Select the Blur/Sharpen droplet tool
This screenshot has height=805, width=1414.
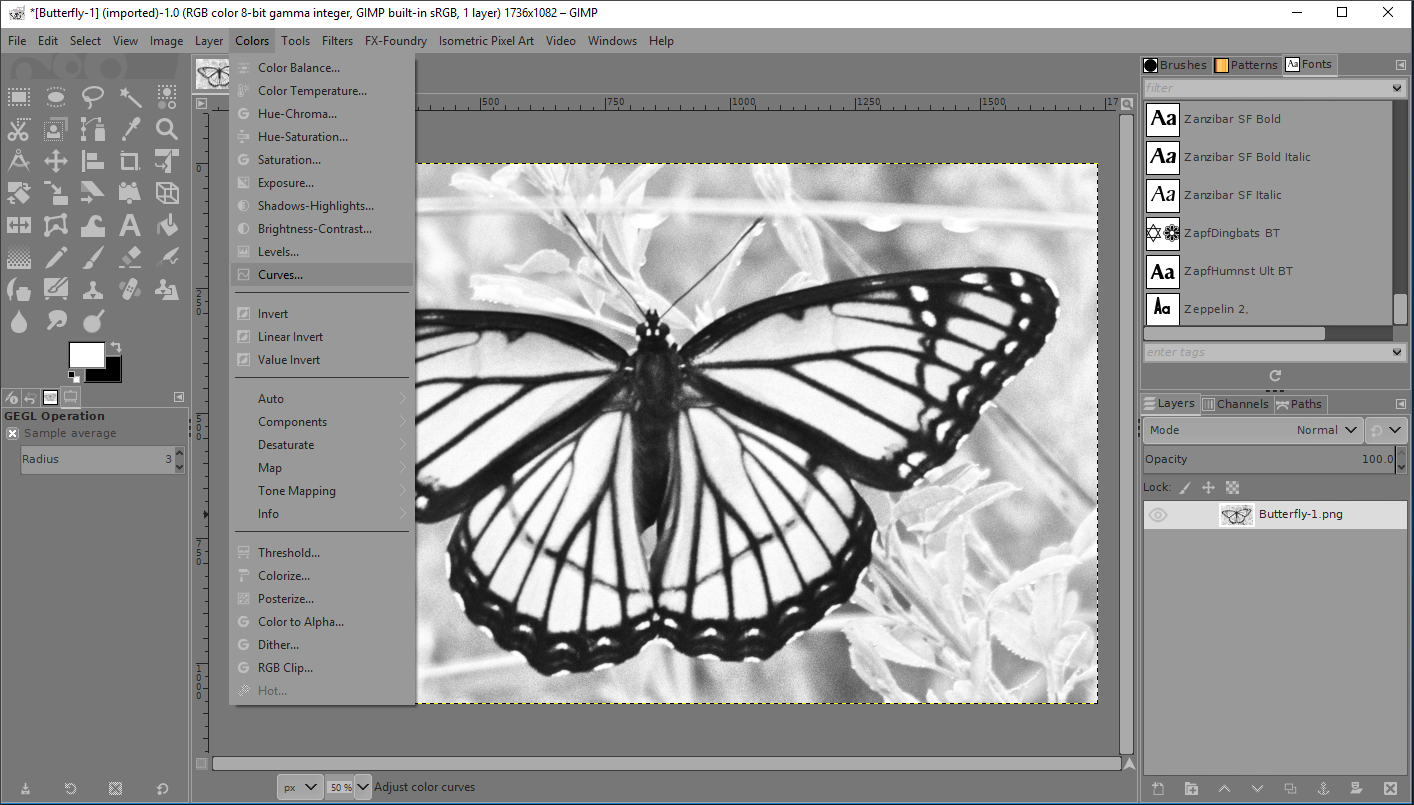coord(19,321)
